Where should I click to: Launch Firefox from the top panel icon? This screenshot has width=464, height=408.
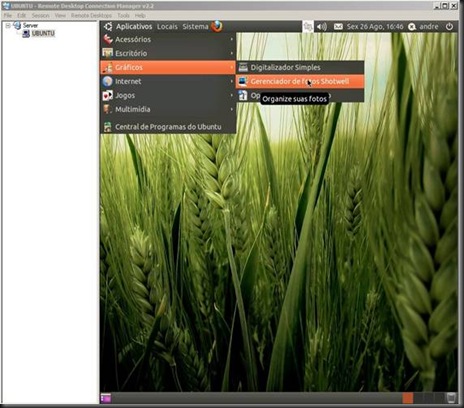217,26
